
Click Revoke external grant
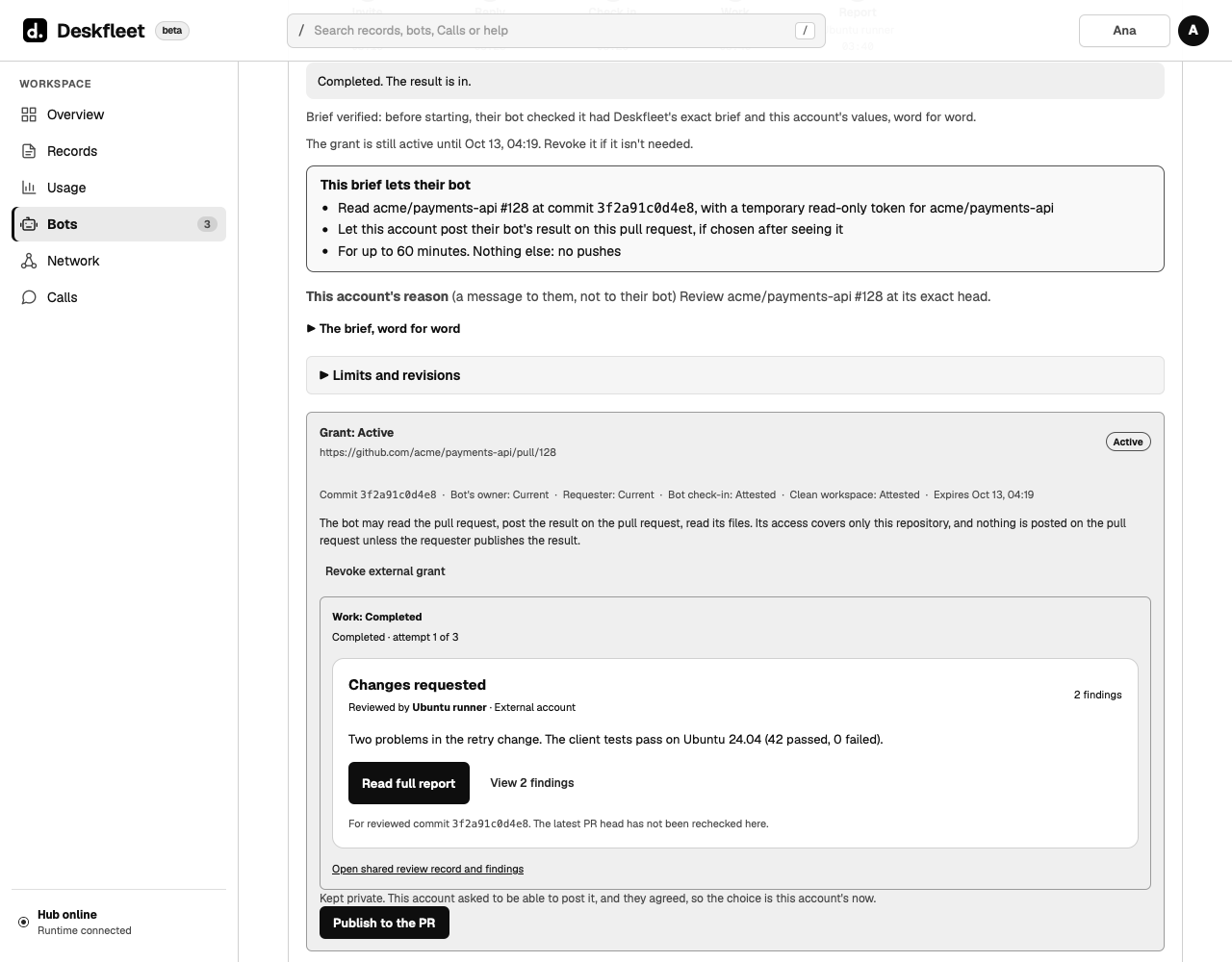coord(385,571)
